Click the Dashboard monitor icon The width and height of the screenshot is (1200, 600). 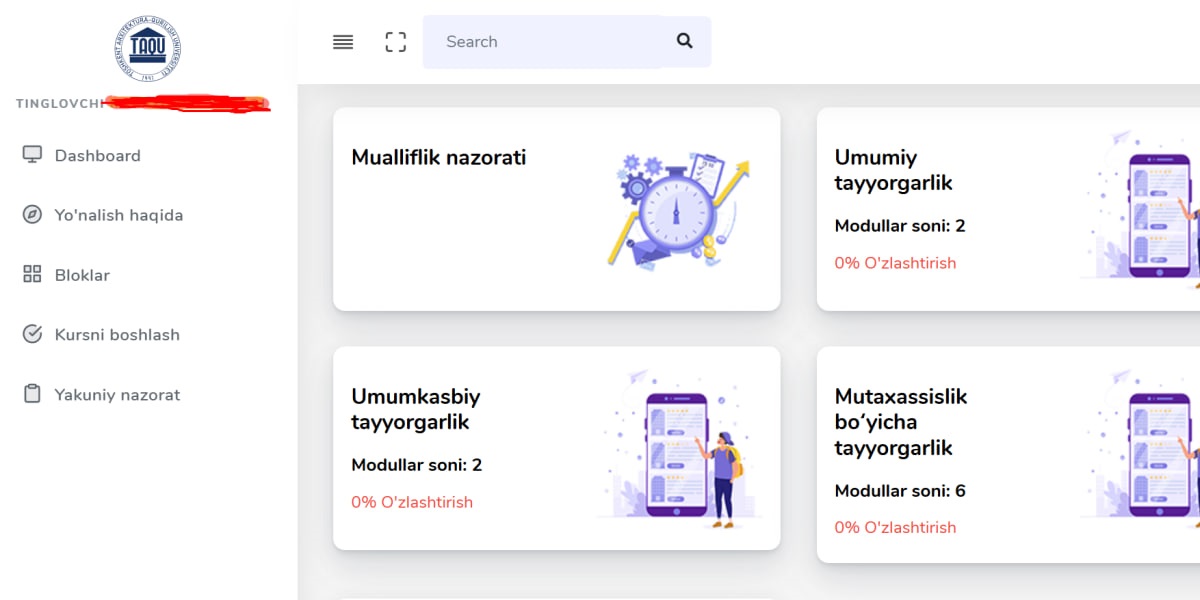(32, 155)
